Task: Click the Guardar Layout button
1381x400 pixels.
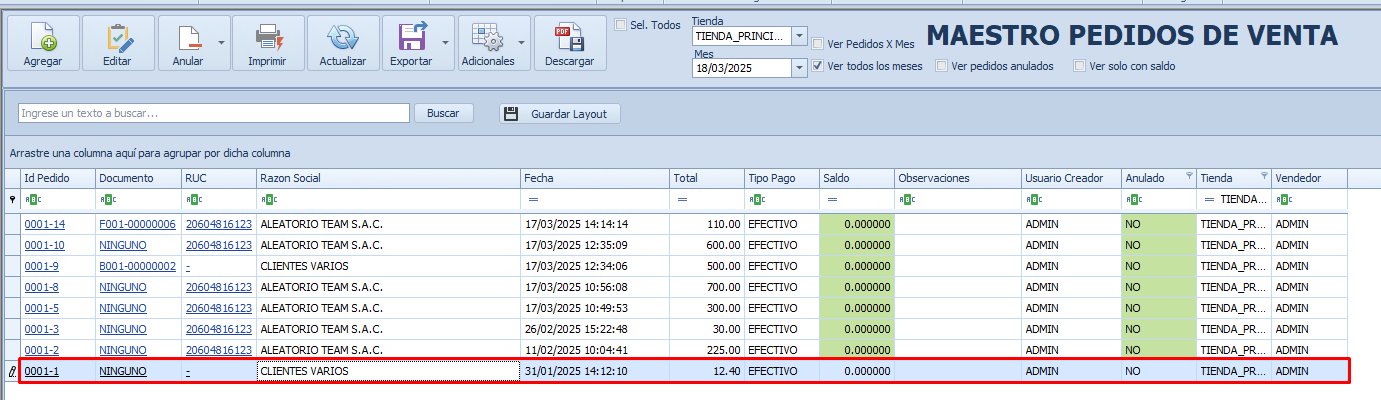Action: 560,113
